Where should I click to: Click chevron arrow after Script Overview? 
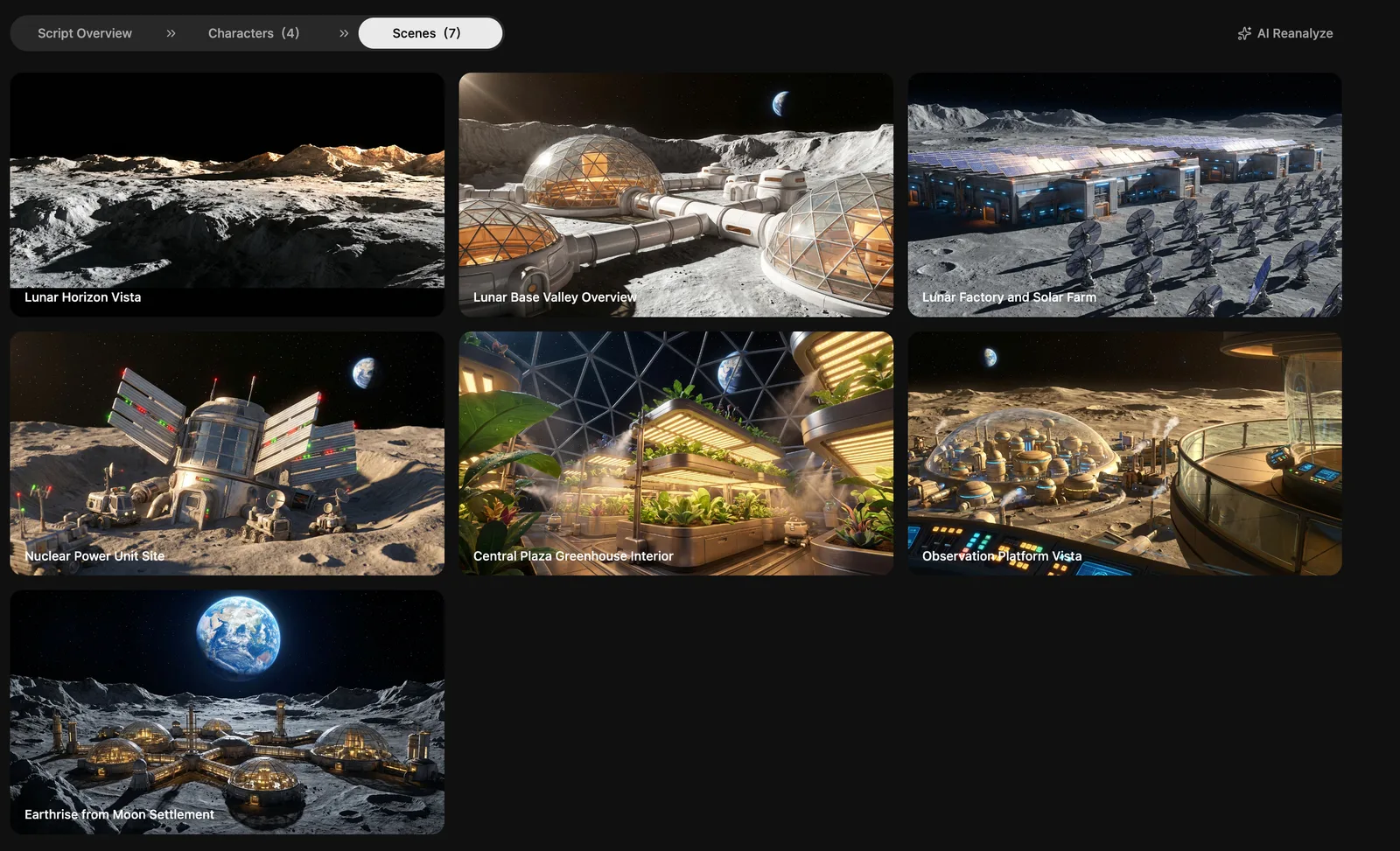[171, 33]
